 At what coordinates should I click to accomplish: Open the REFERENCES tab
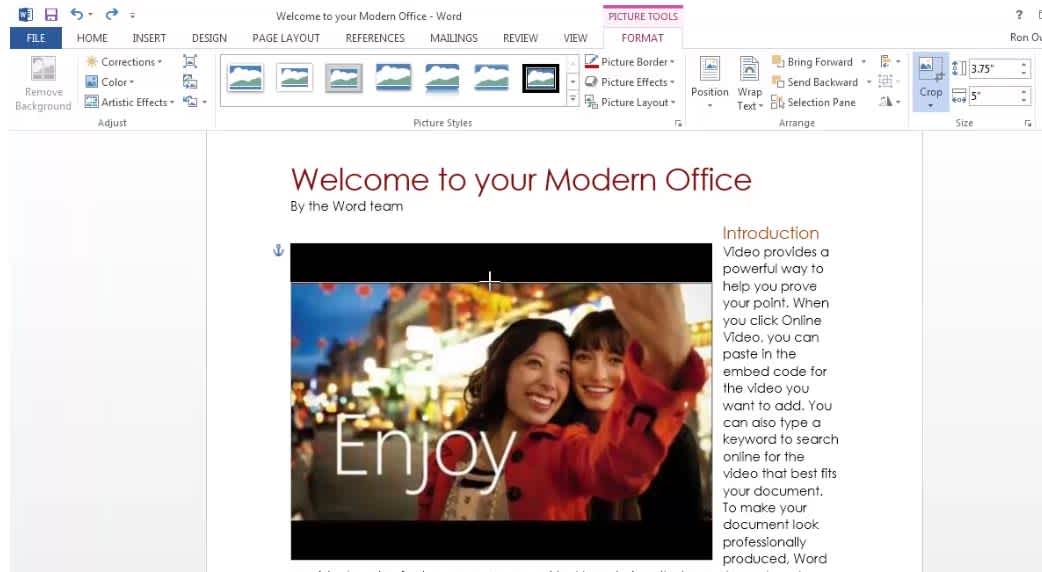point(375,38)
